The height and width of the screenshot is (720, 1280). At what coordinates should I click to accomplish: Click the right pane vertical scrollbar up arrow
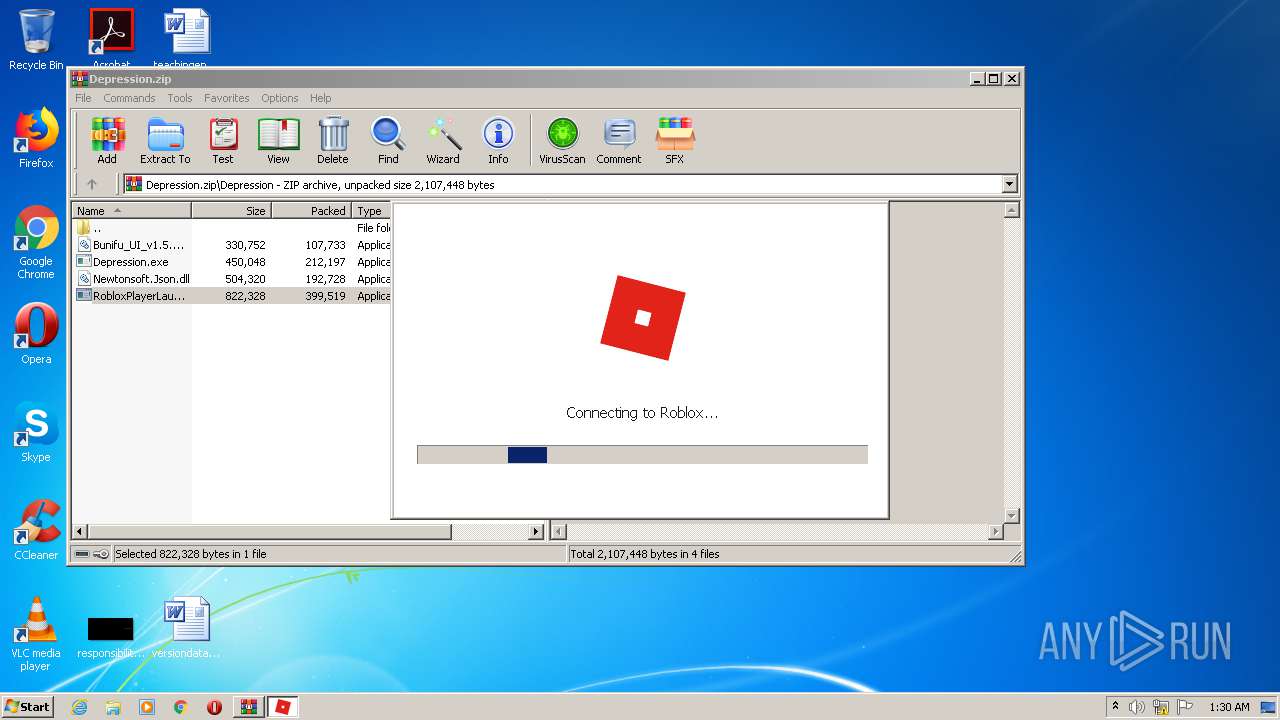(1011, 211)
